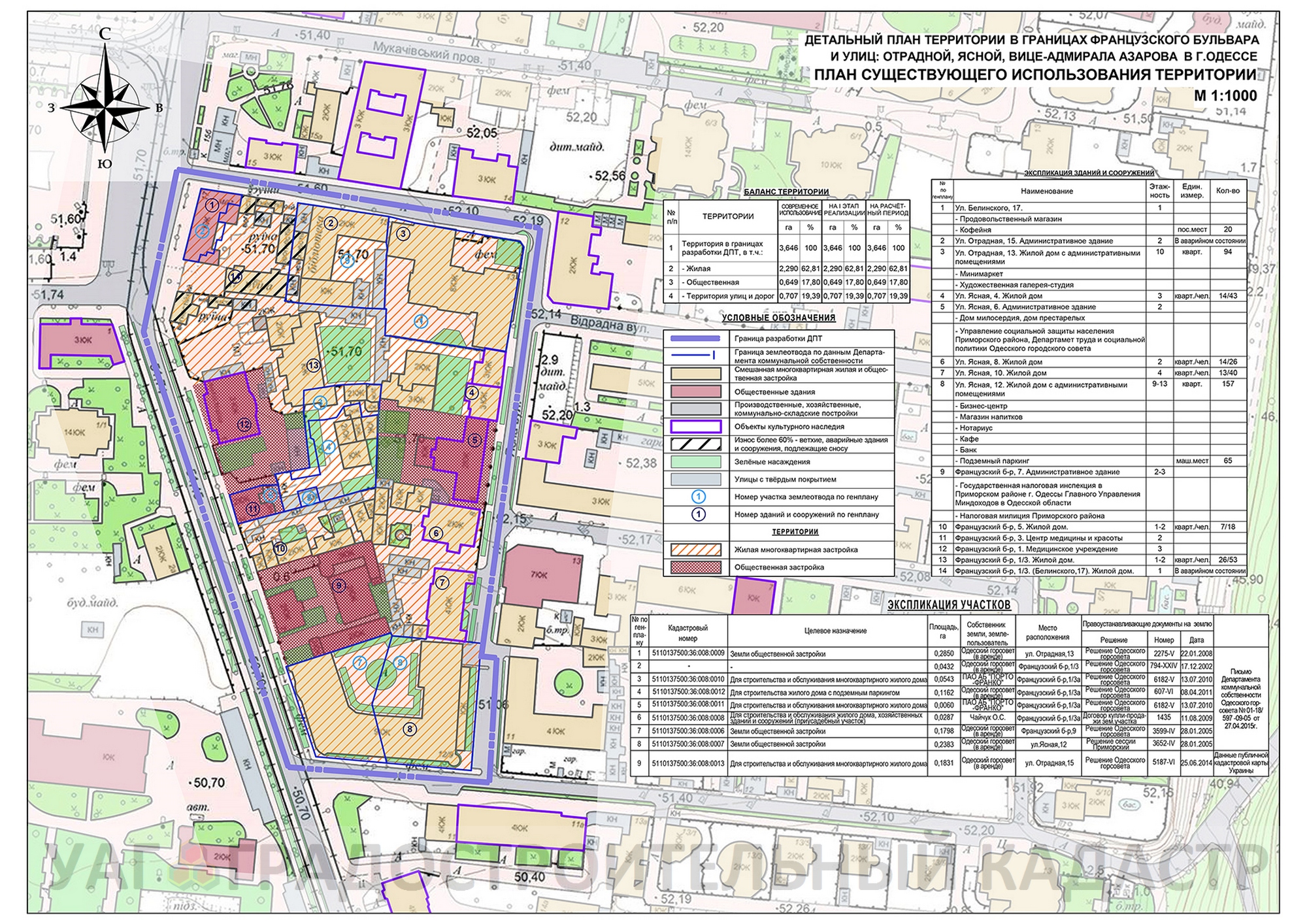This screenshot has width=1307, height=924.
Task: Click the Кадастровый номер column header
Action: pyautogui.click(x=687, y=633)
